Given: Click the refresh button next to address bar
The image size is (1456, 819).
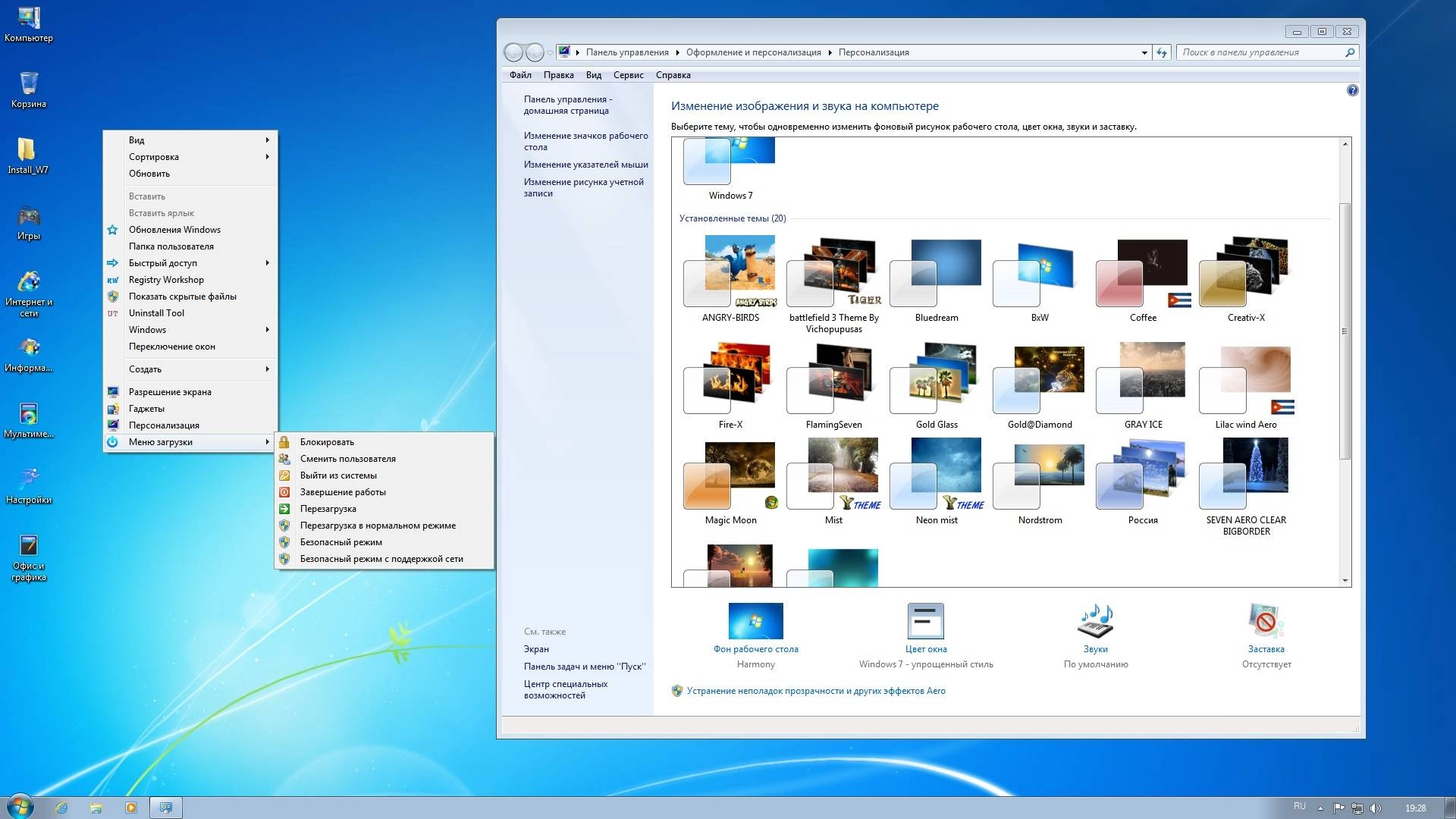Looking at the screenshot, I should pos(1161,52).
